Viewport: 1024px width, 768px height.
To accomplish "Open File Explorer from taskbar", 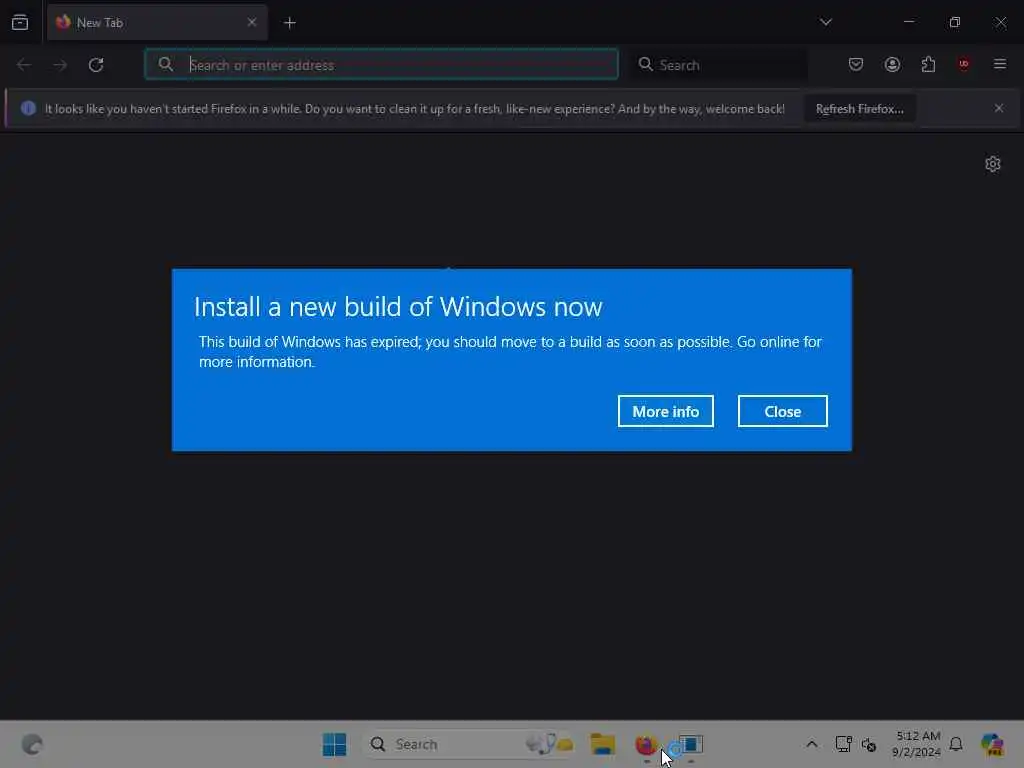I will [603, 744].
